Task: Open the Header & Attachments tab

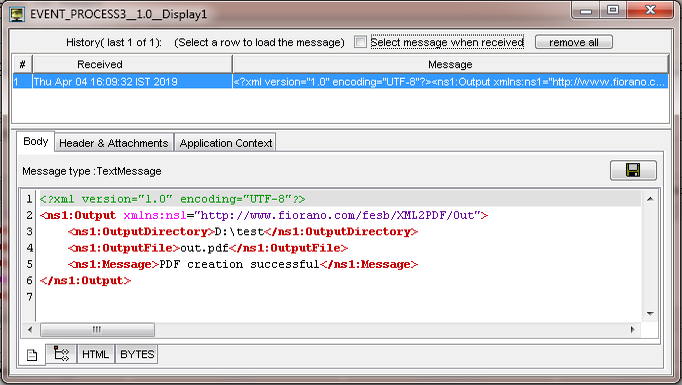Action: [114, 143]
